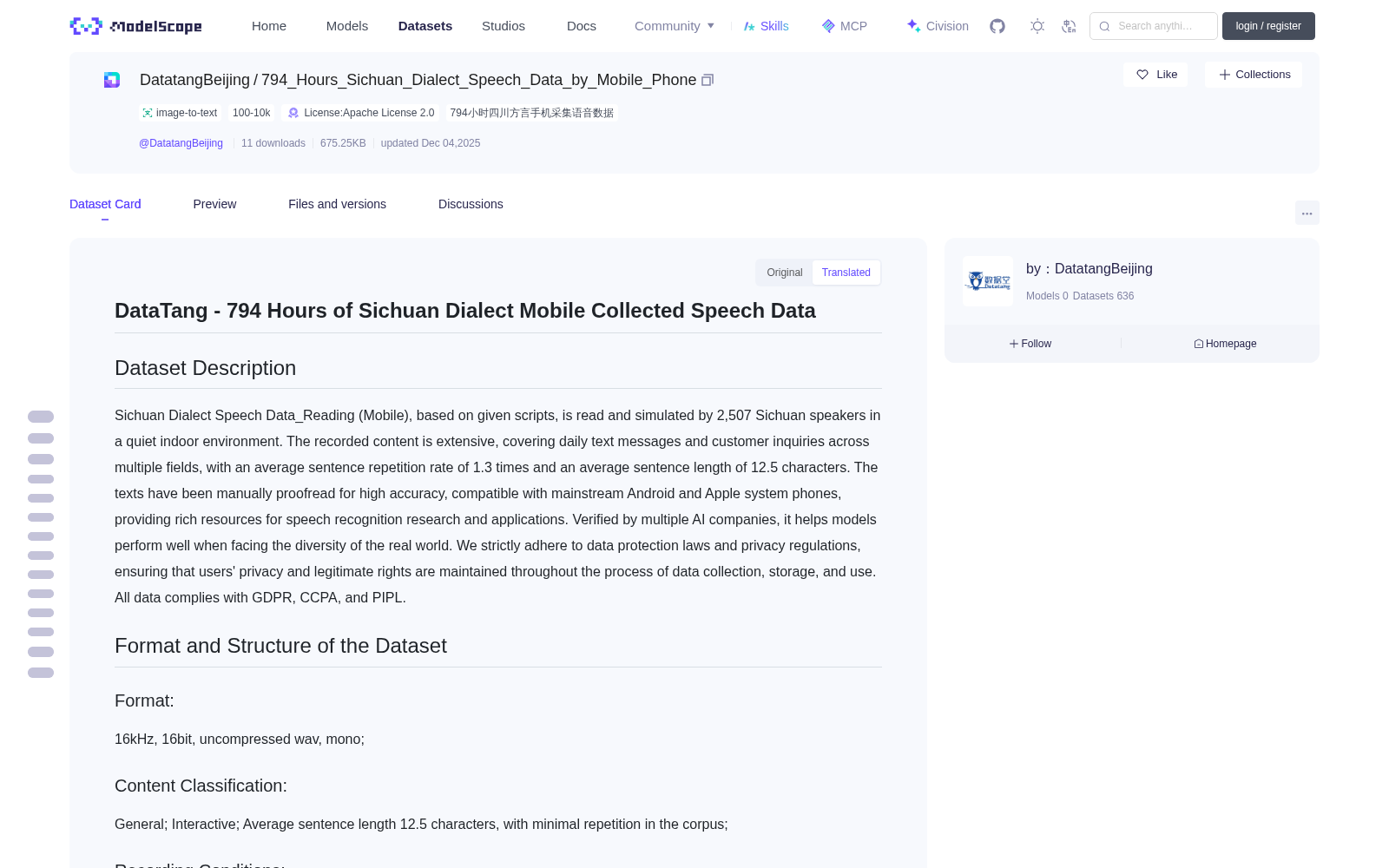Click the 794小时四川方言手机采集语音数据 tag
Screen dimensions: 1389x868
[x=531, y=113]
